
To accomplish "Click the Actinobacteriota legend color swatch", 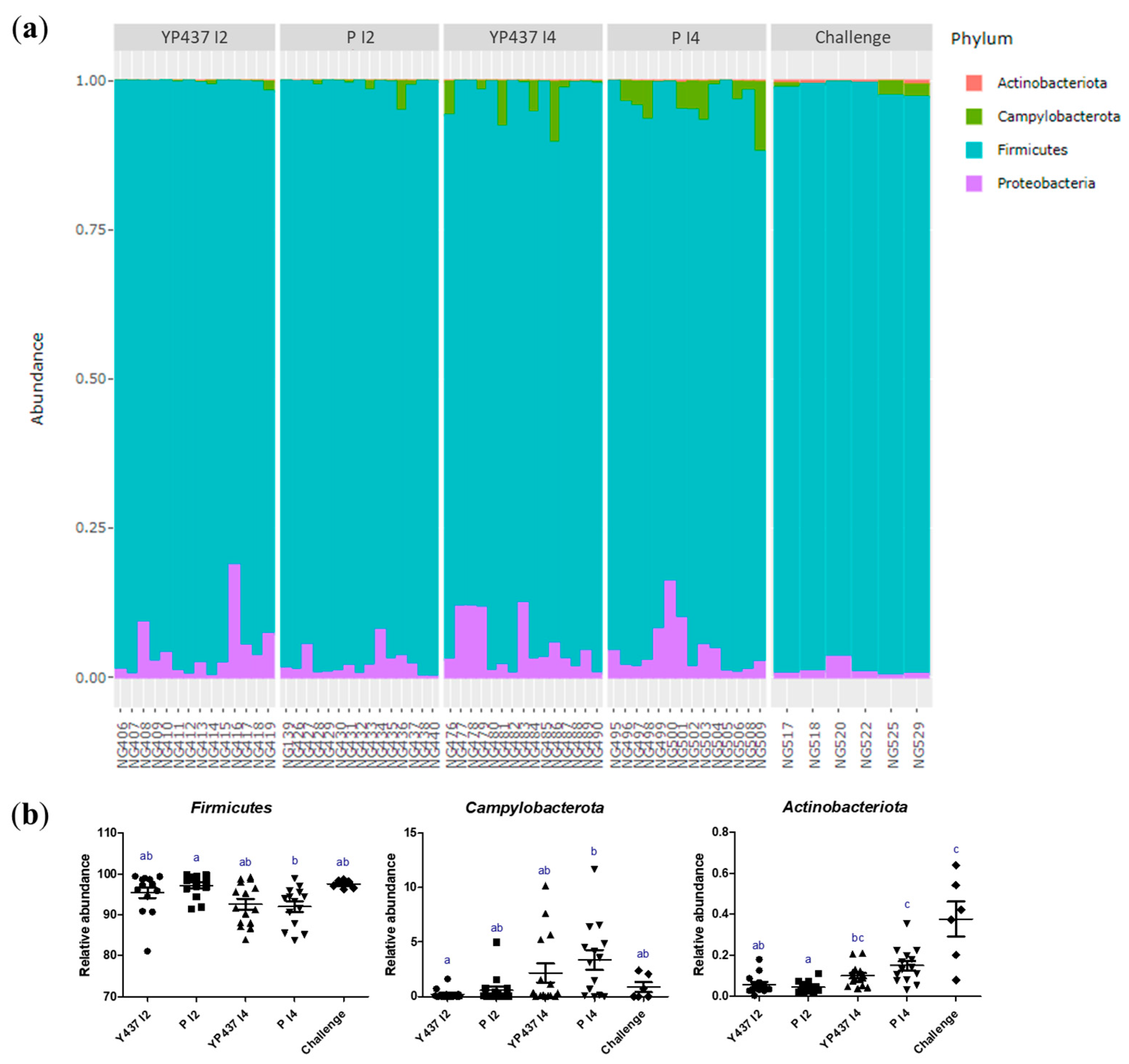I will [974, 83].
